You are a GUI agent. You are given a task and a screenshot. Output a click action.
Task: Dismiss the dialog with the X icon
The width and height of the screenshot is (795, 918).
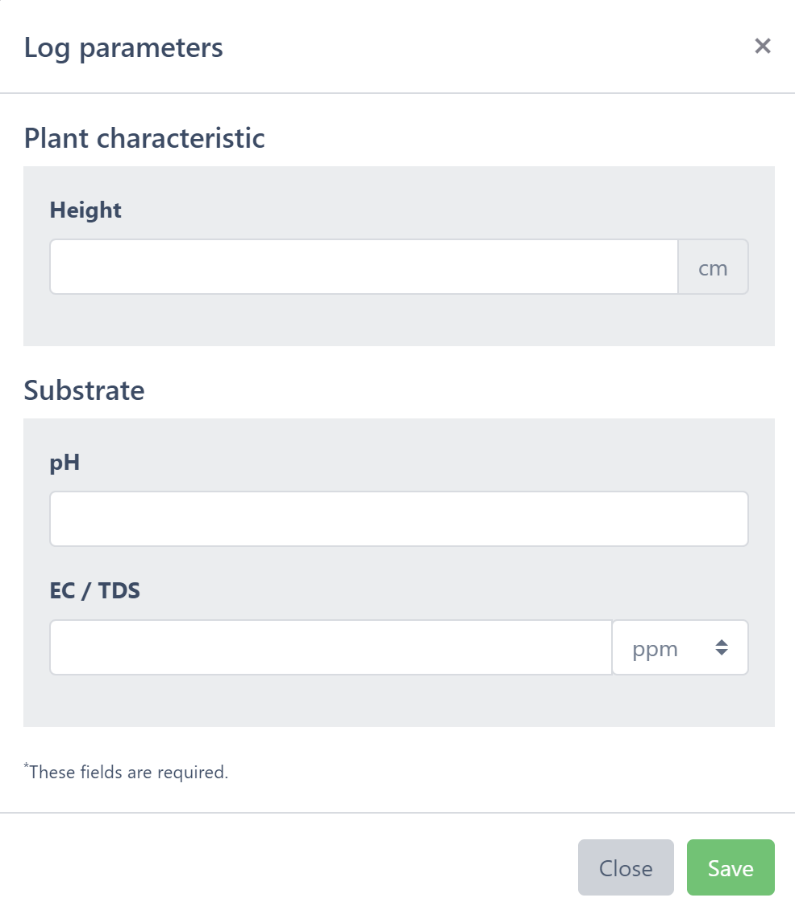[x=763, y=46]
